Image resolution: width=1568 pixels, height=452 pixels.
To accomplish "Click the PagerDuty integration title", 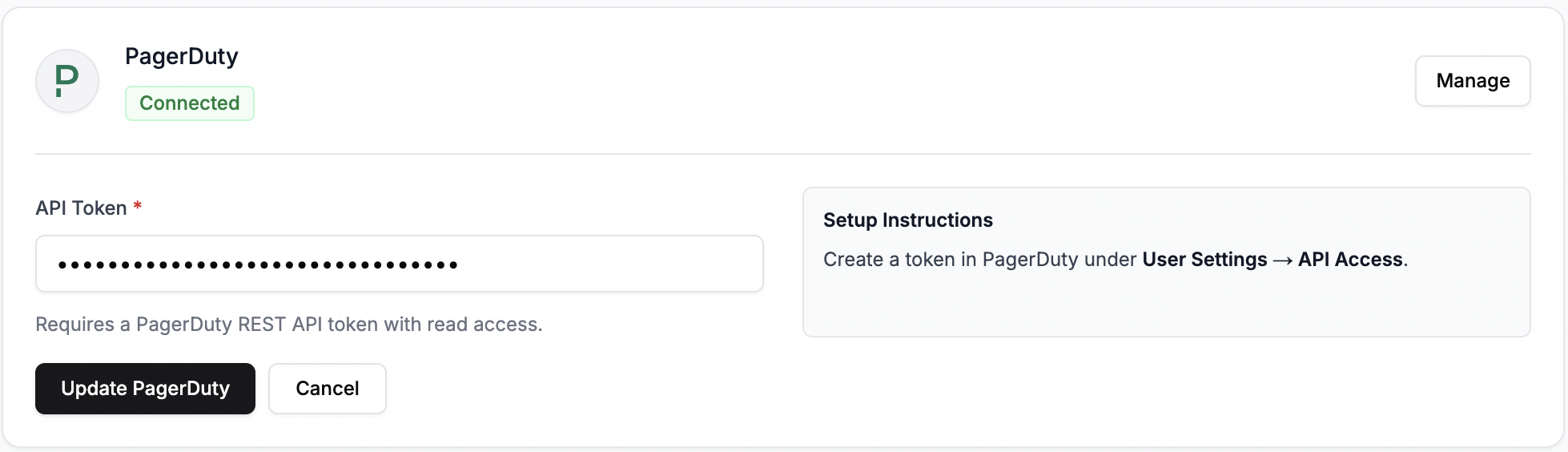I will point(182,56).
